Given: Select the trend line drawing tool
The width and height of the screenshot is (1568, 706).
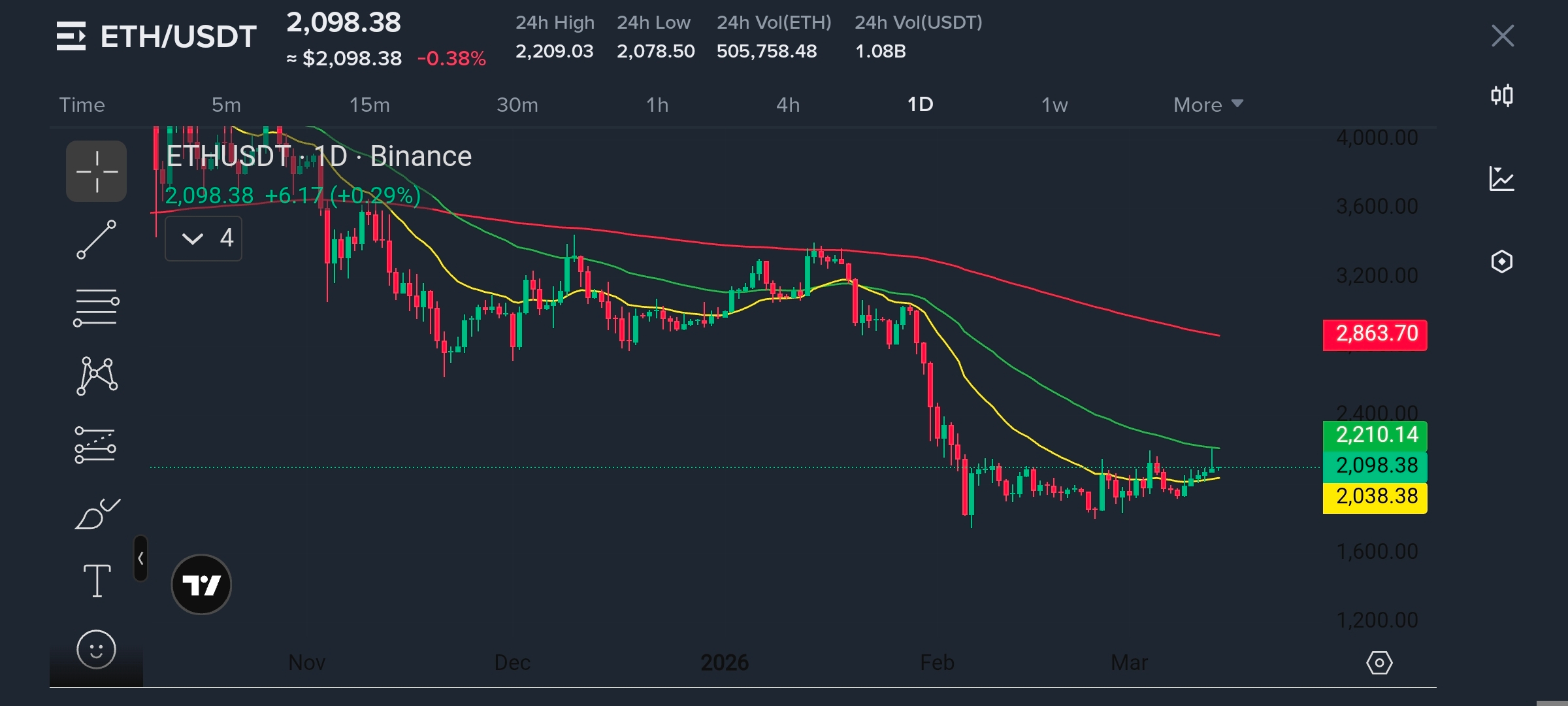Looking at the screenshot, I should pos(96,239).
